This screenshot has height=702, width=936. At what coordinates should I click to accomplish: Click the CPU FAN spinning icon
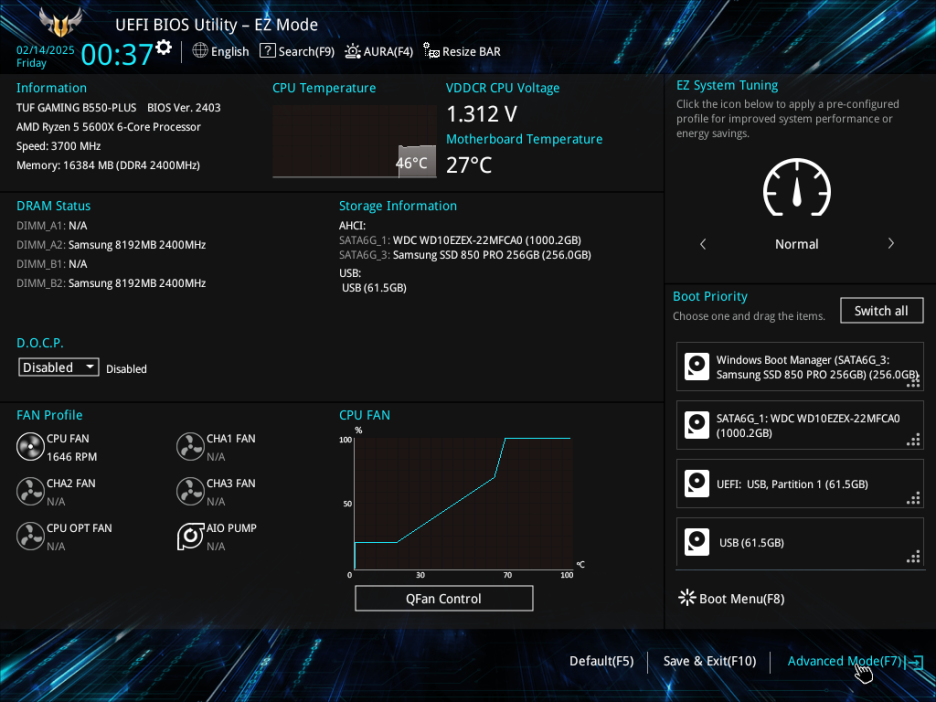(30, 447)
